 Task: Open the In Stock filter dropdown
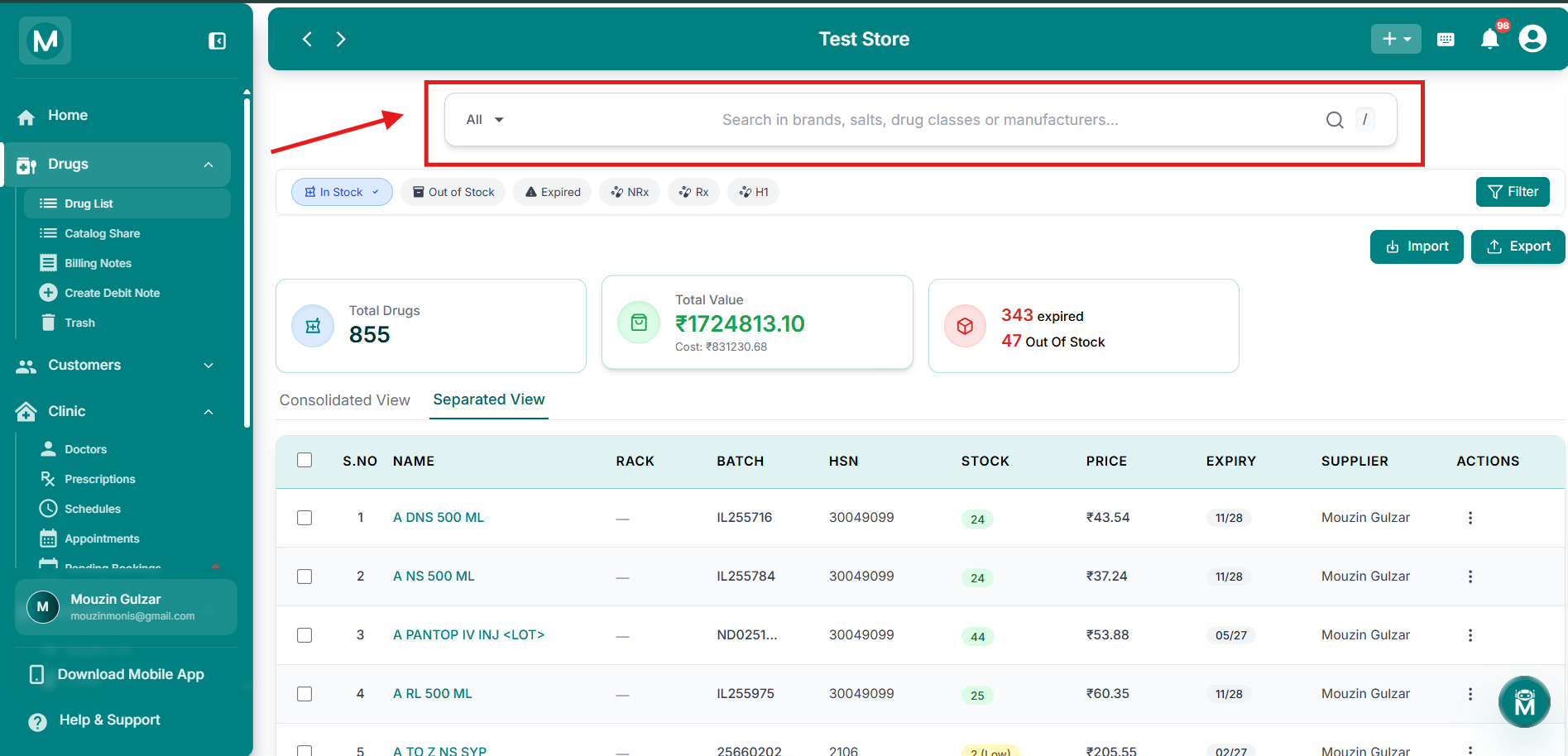pyautogui.click(x=342, y=192)
